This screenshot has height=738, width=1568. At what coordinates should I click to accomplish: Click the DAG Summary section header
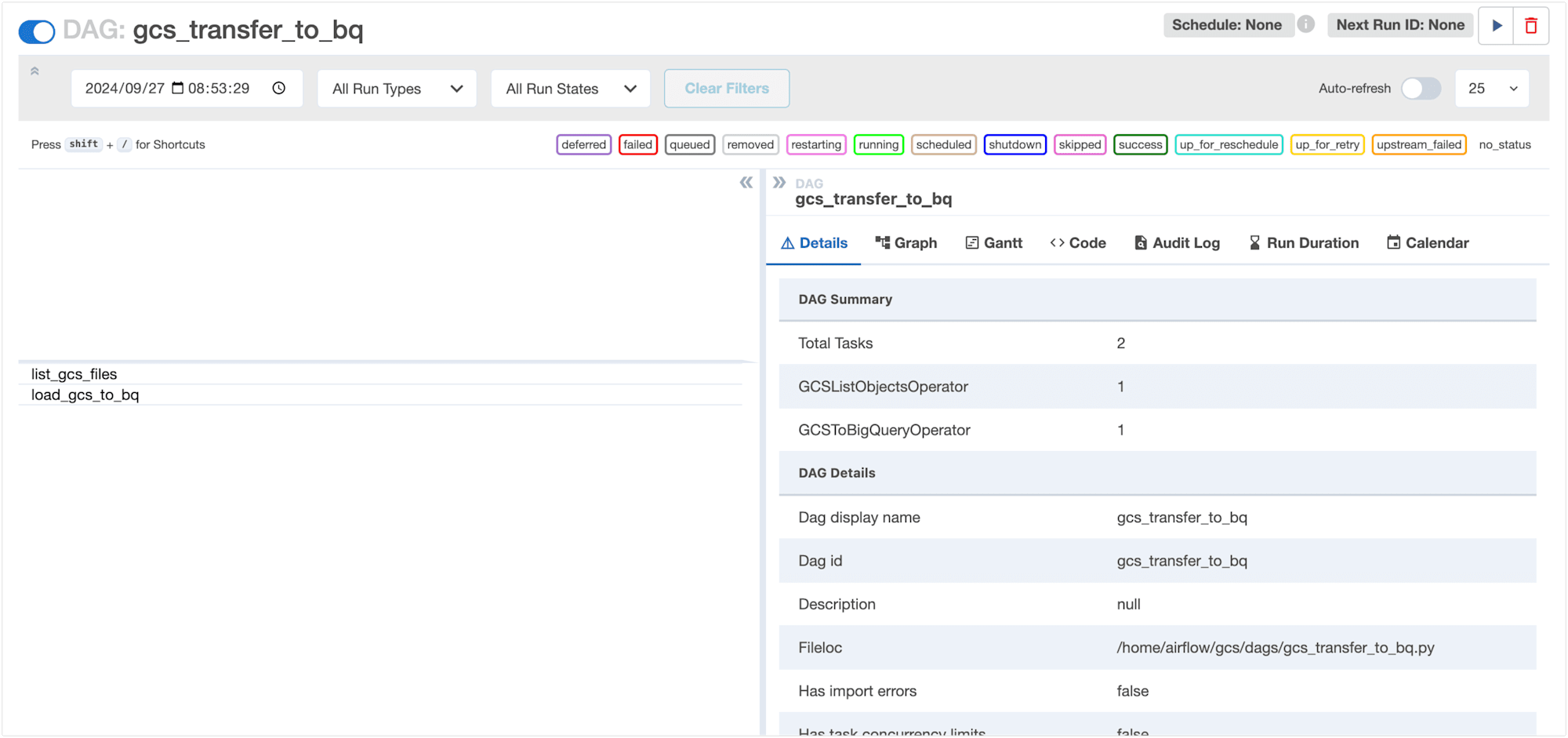click(x=1157, y=300)
